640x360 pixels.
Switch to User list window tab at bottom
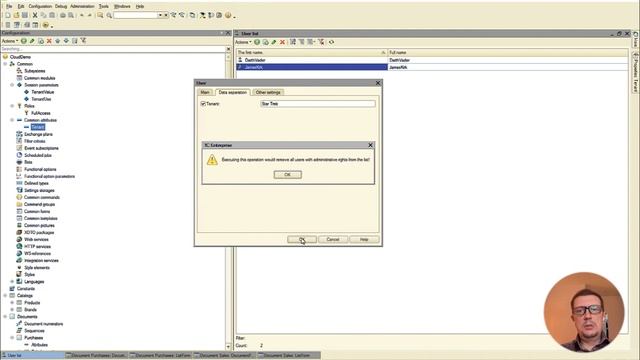click(x=33, y=356)
